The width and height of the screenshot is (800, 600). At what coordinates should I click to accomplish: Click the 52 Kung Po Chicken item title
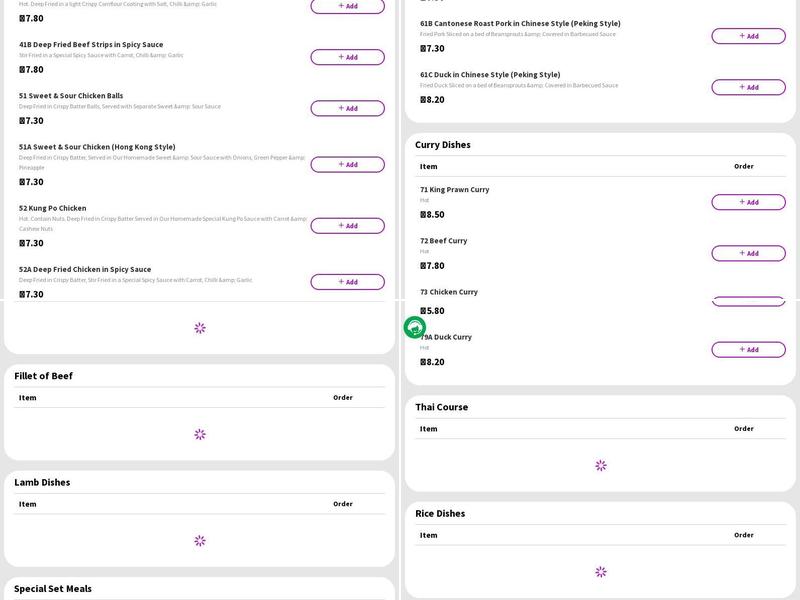(53, 208)
